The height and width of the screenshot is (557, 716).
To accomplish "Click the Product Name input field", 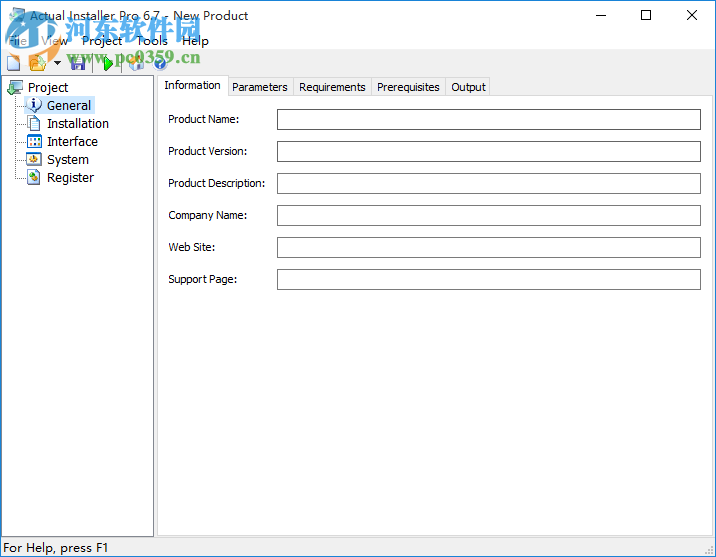I will pyautogui.click(x=489, y=119).
